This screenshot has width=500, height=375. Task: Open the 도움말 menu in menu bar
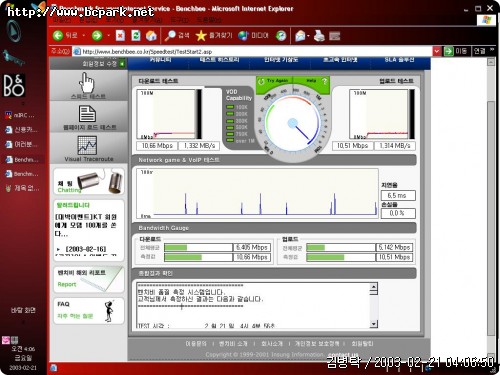[209, 21]
